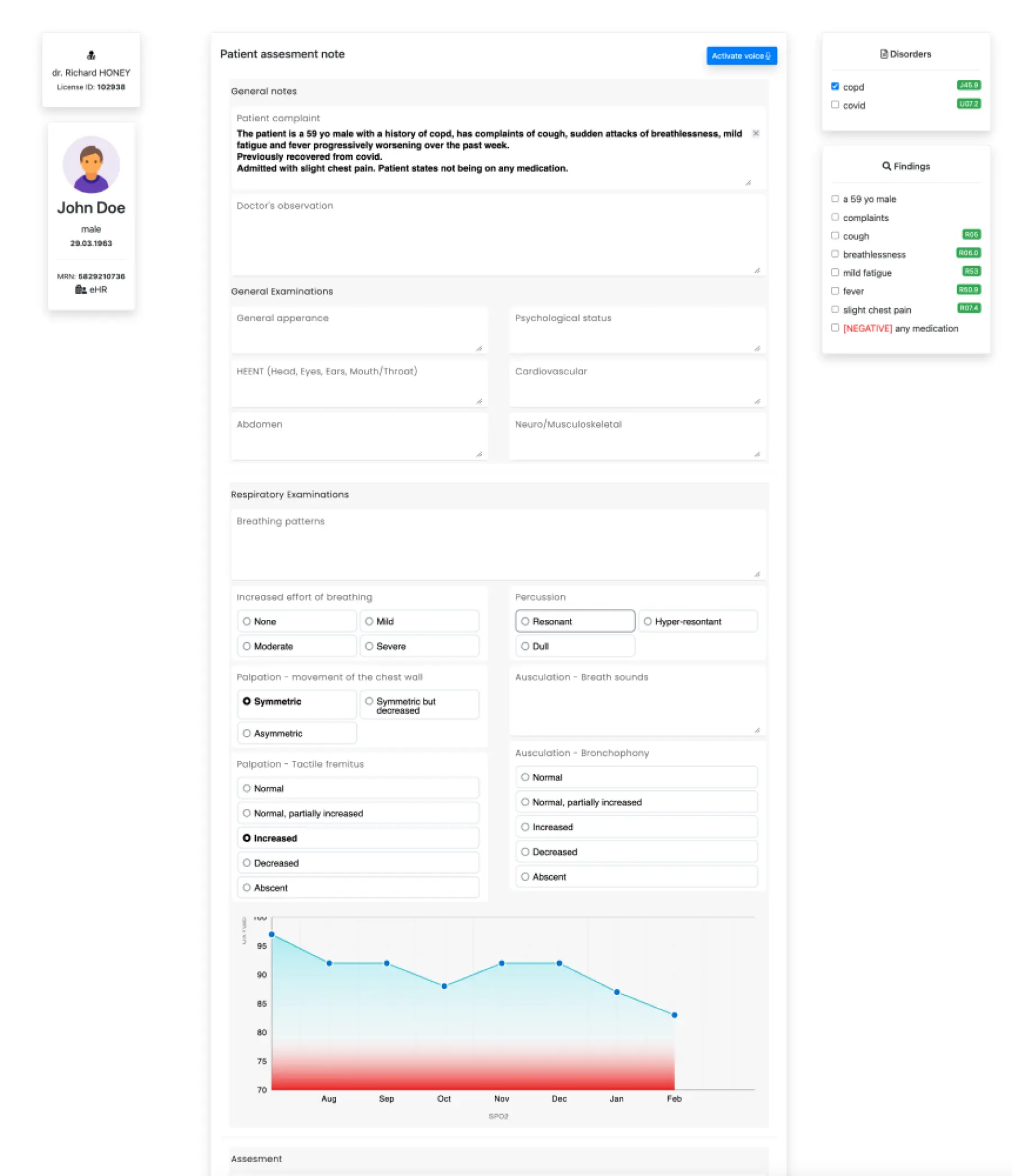Click the doctor icon above Richard Honey
This screenshot has width=1012, height=1176.
point(91,55)
